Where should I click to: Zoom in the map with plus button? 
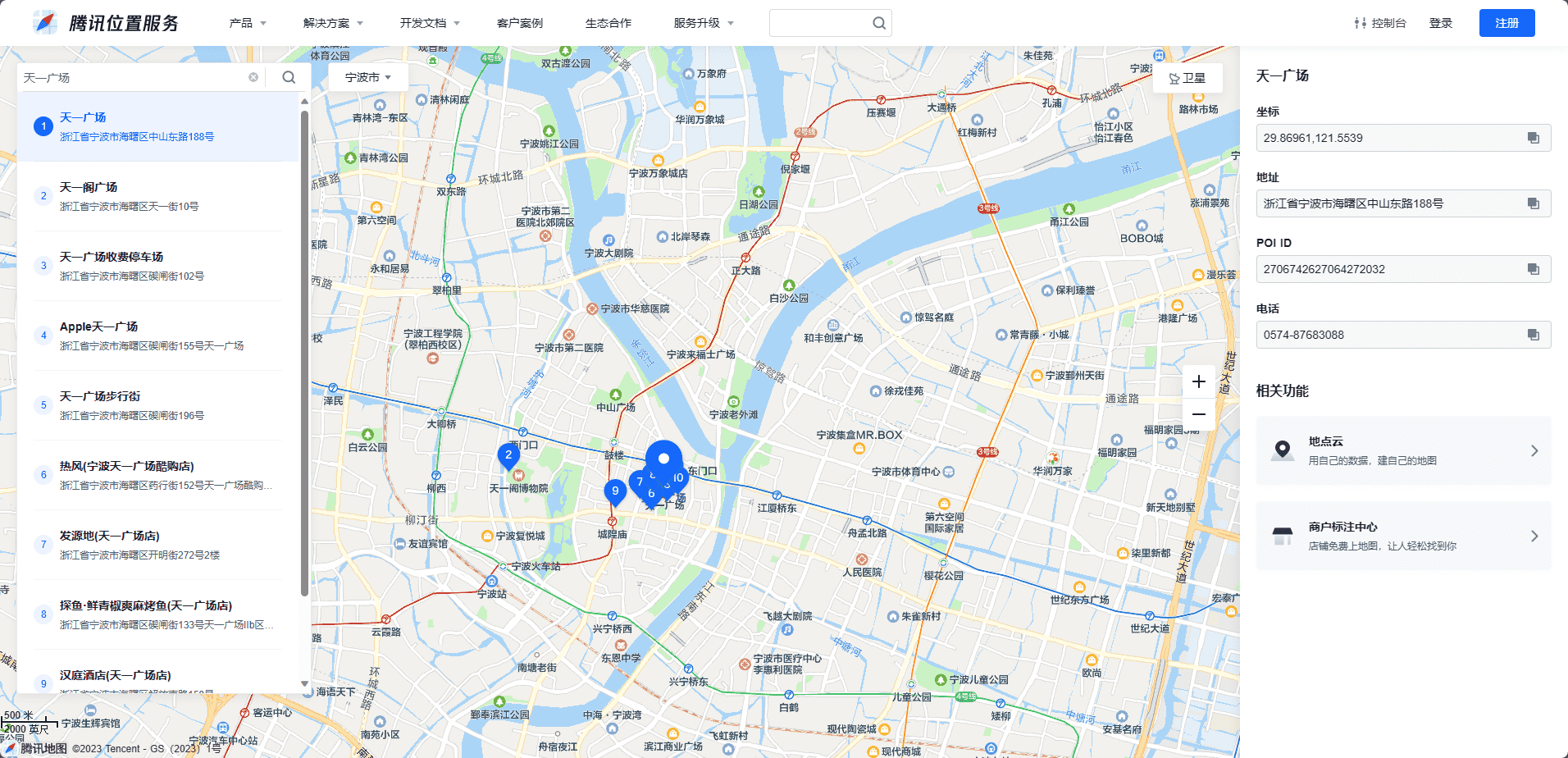pyautogui.click(x=1199, y=381)
